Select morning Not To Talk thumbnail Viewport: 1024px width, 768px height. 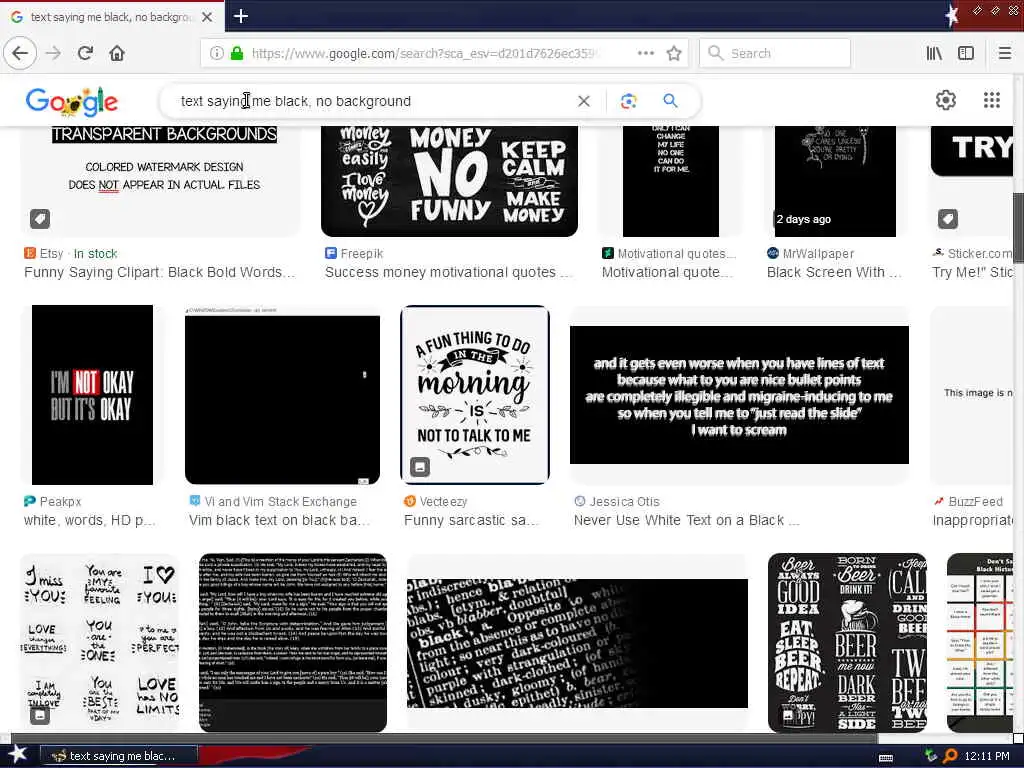click(x=475, y=394)
